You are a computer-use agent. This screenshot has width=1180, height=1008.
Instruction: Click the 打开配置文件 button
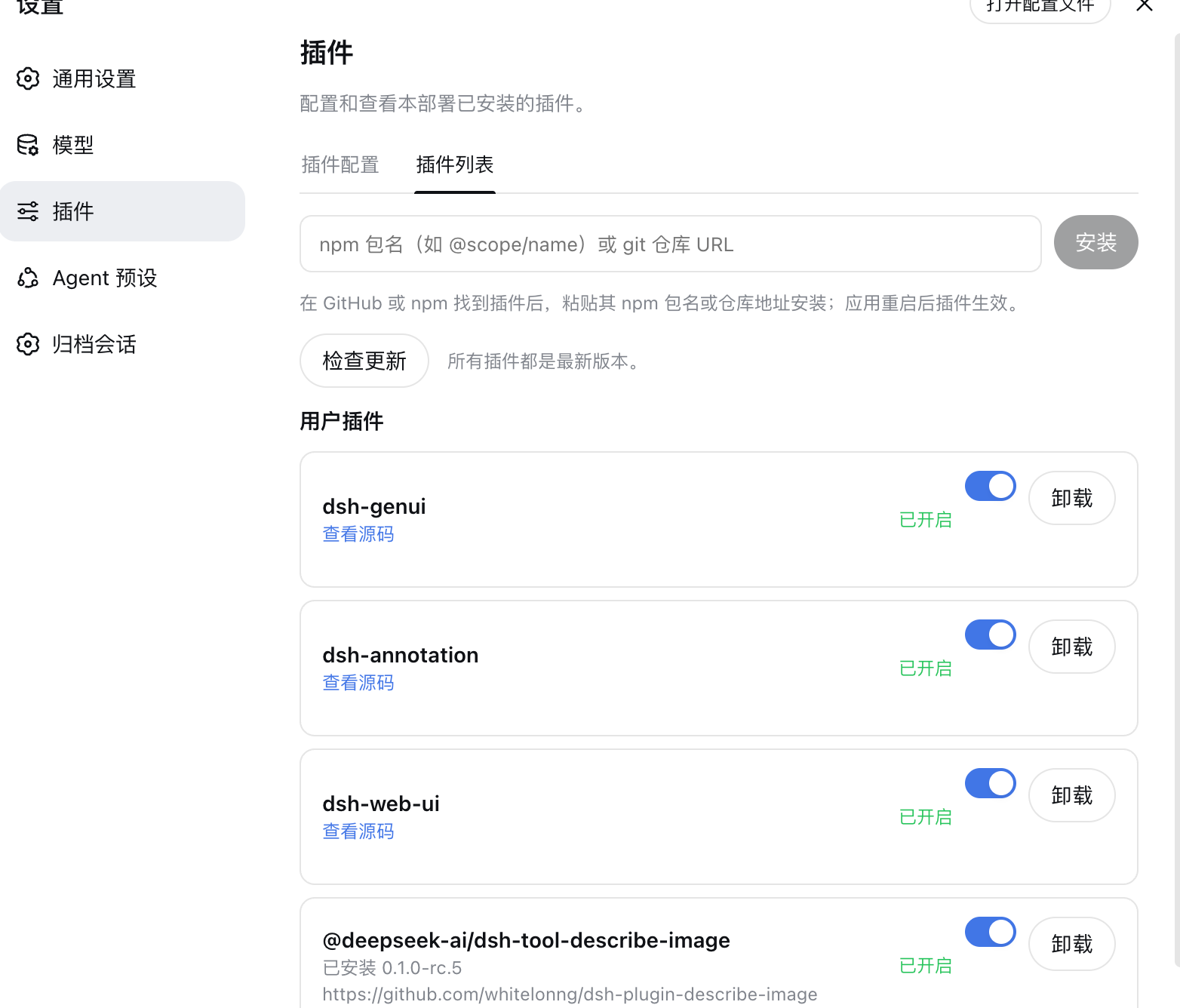point(1040,8)
